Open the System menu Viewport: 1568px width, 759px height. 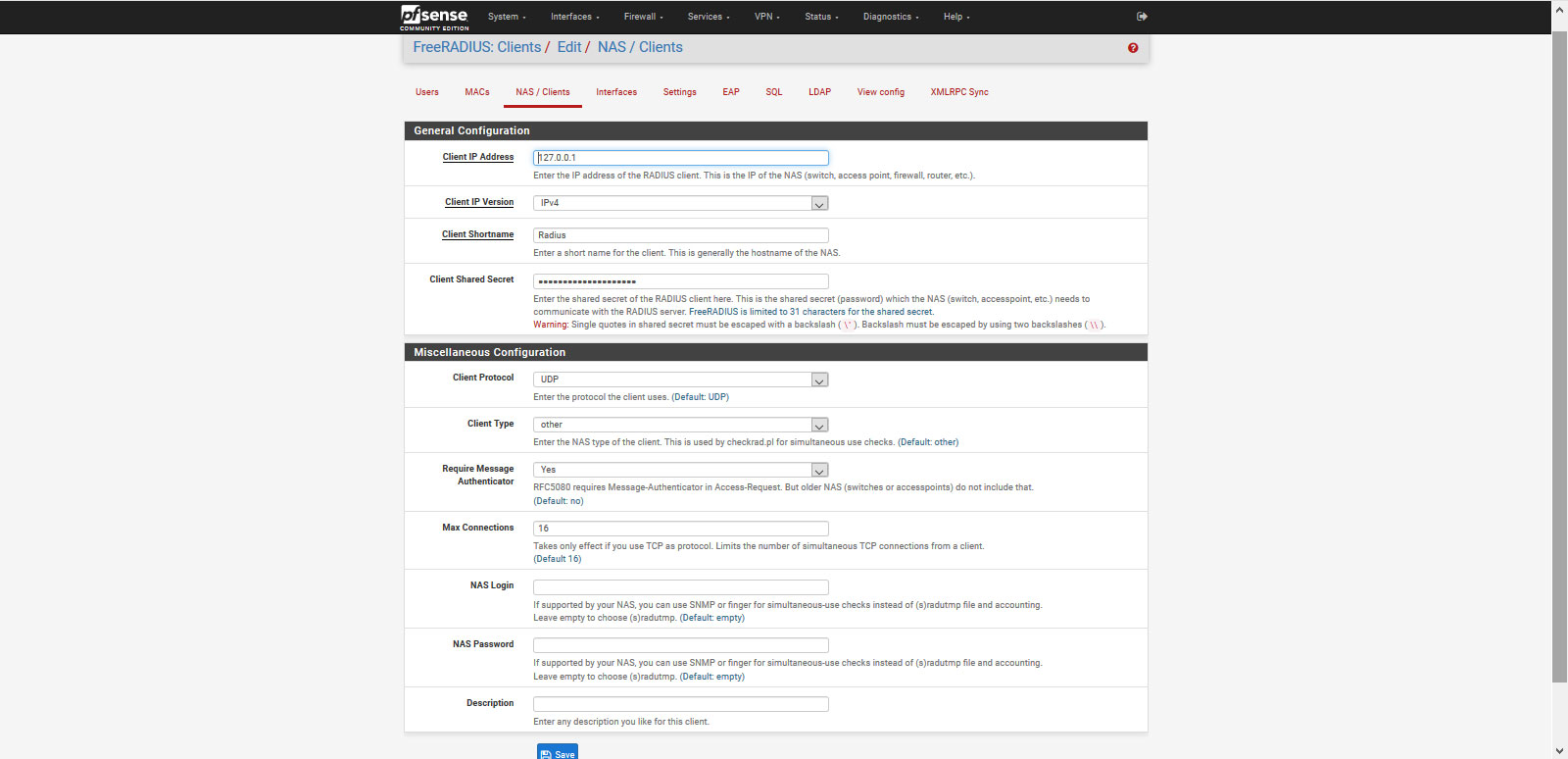(x=507, y=17)
